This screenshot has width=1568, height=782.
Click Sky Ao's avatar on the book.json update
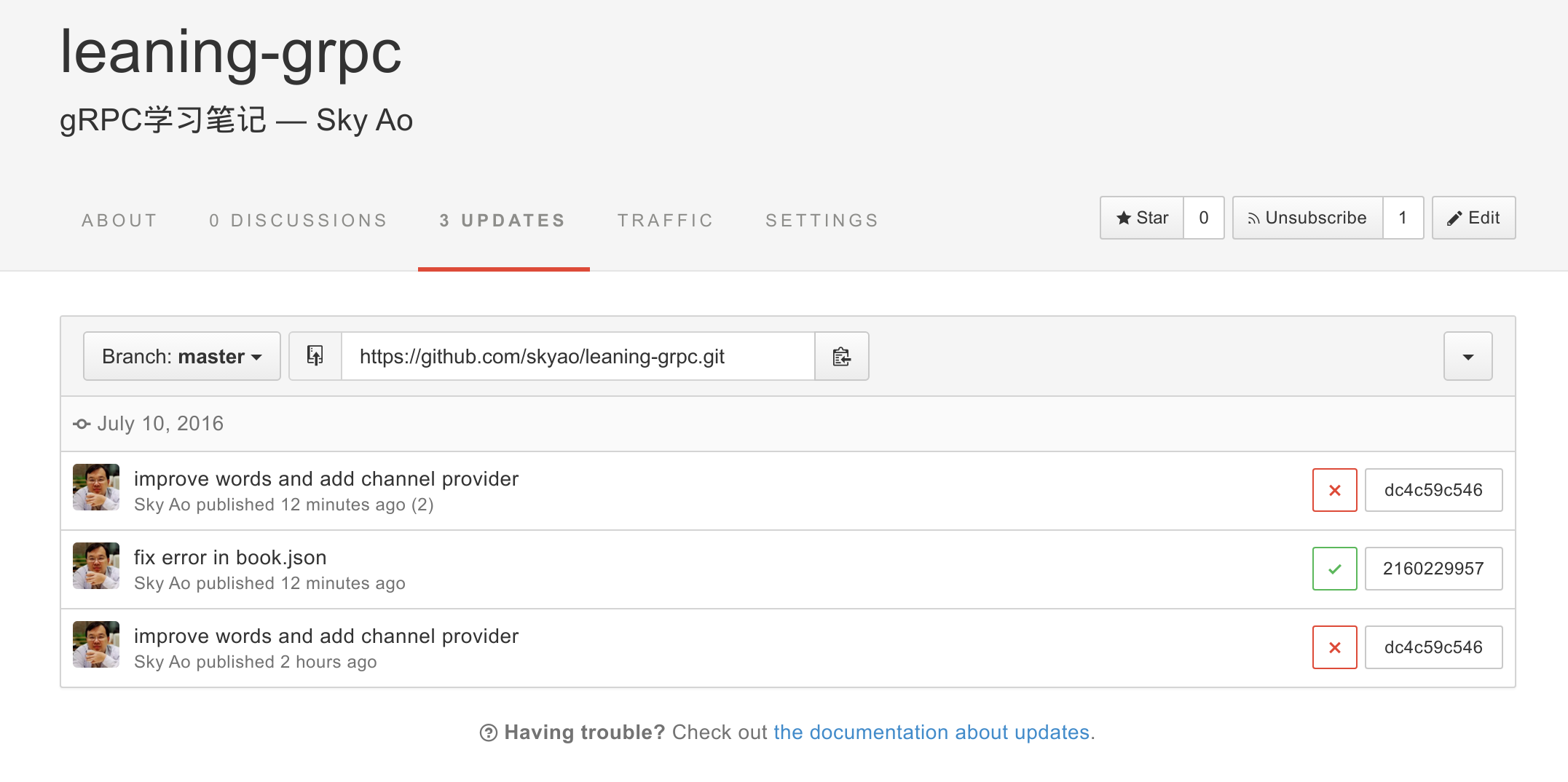click(x=96, y=566)
